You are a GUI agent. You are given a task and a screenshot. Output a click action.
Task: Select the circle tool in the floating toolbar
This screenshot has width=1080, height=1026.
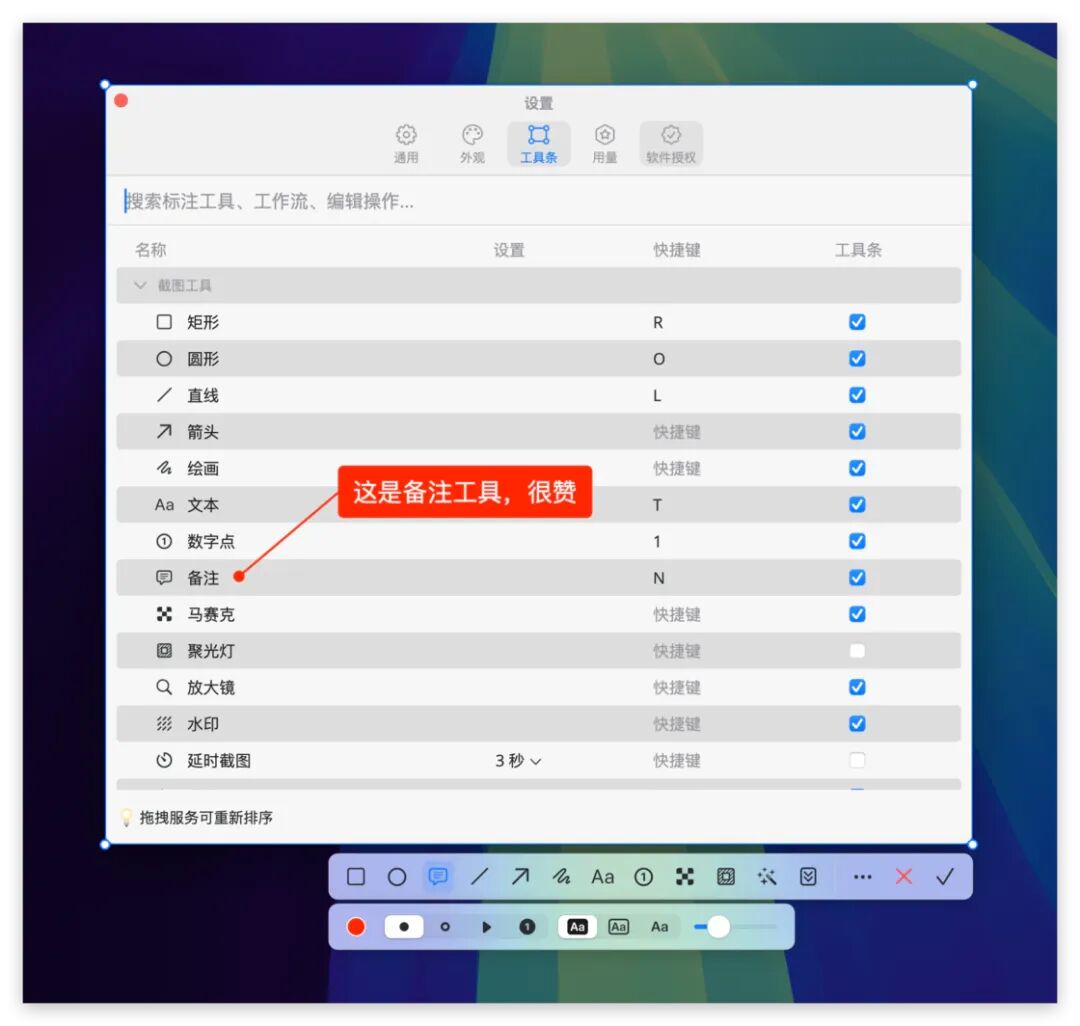pyautogui.click(x=397, y=877)
